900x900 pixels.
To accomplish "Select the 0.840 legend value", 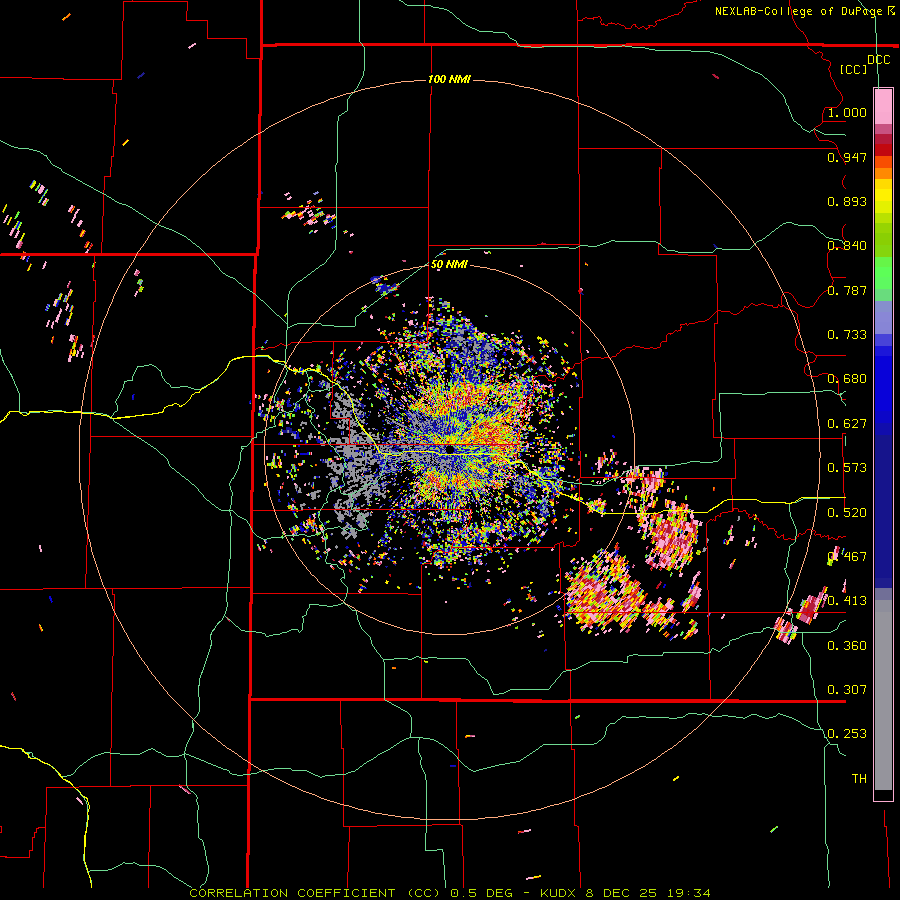I will click(x=847, y=246).
